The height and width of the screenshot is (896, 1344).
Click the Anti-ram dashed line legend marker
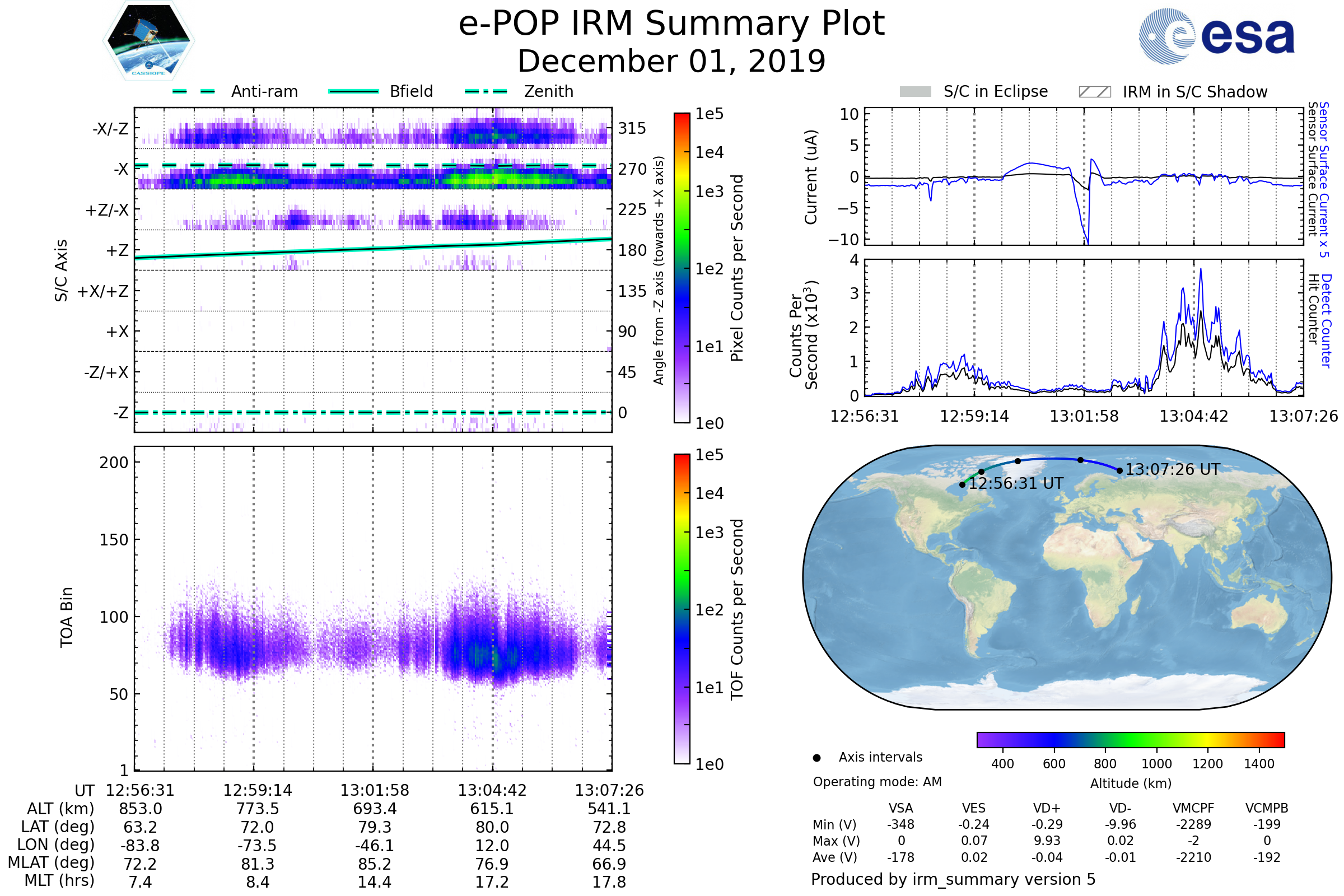tap(194, 91)
